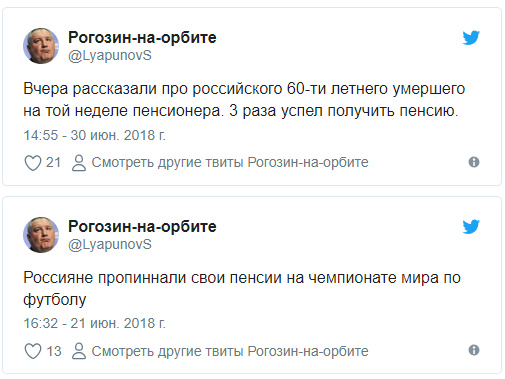Open Рогозин-на-орбите name in second tweet

142,226
